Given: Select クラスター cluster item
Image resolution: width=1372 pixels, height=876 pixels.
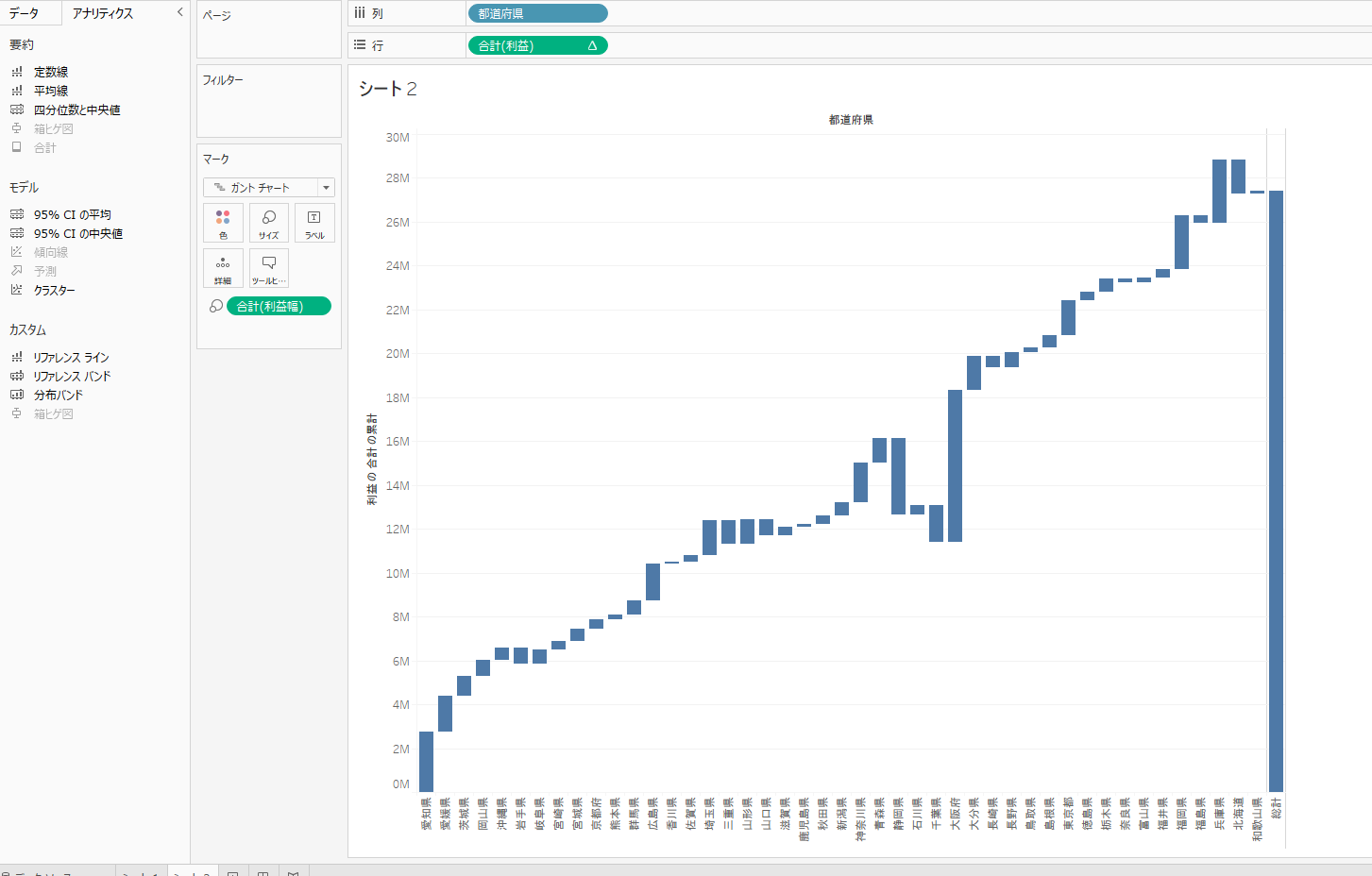Looking at the screenshot, I should (x=55, y=290).
